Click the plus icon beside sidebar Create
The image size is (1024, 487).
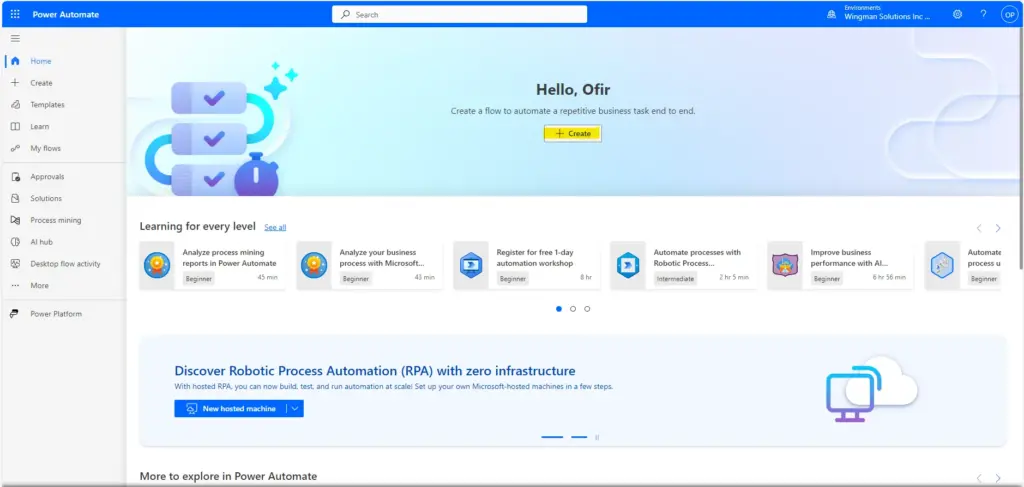(x=15, y=83)
